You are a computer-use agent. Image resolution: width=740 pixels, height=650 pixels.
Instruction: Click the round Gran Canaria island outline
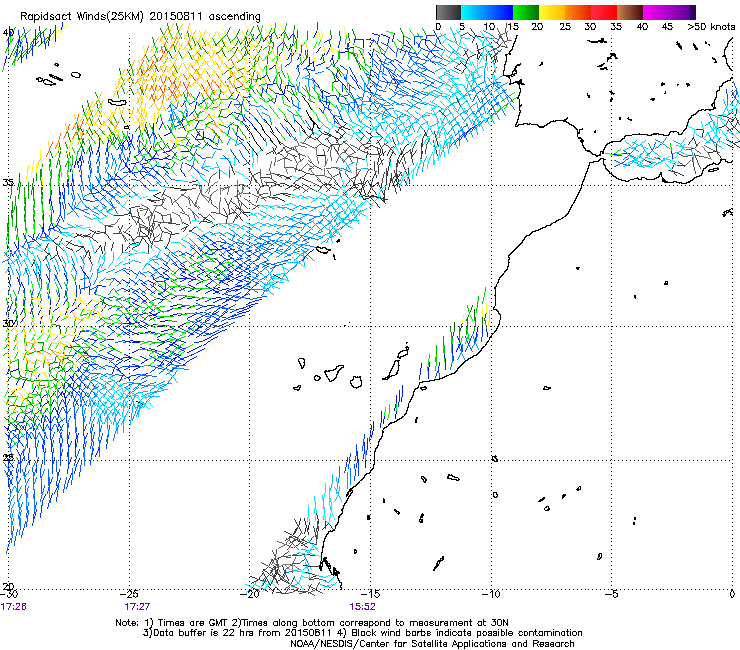(356, 382)
